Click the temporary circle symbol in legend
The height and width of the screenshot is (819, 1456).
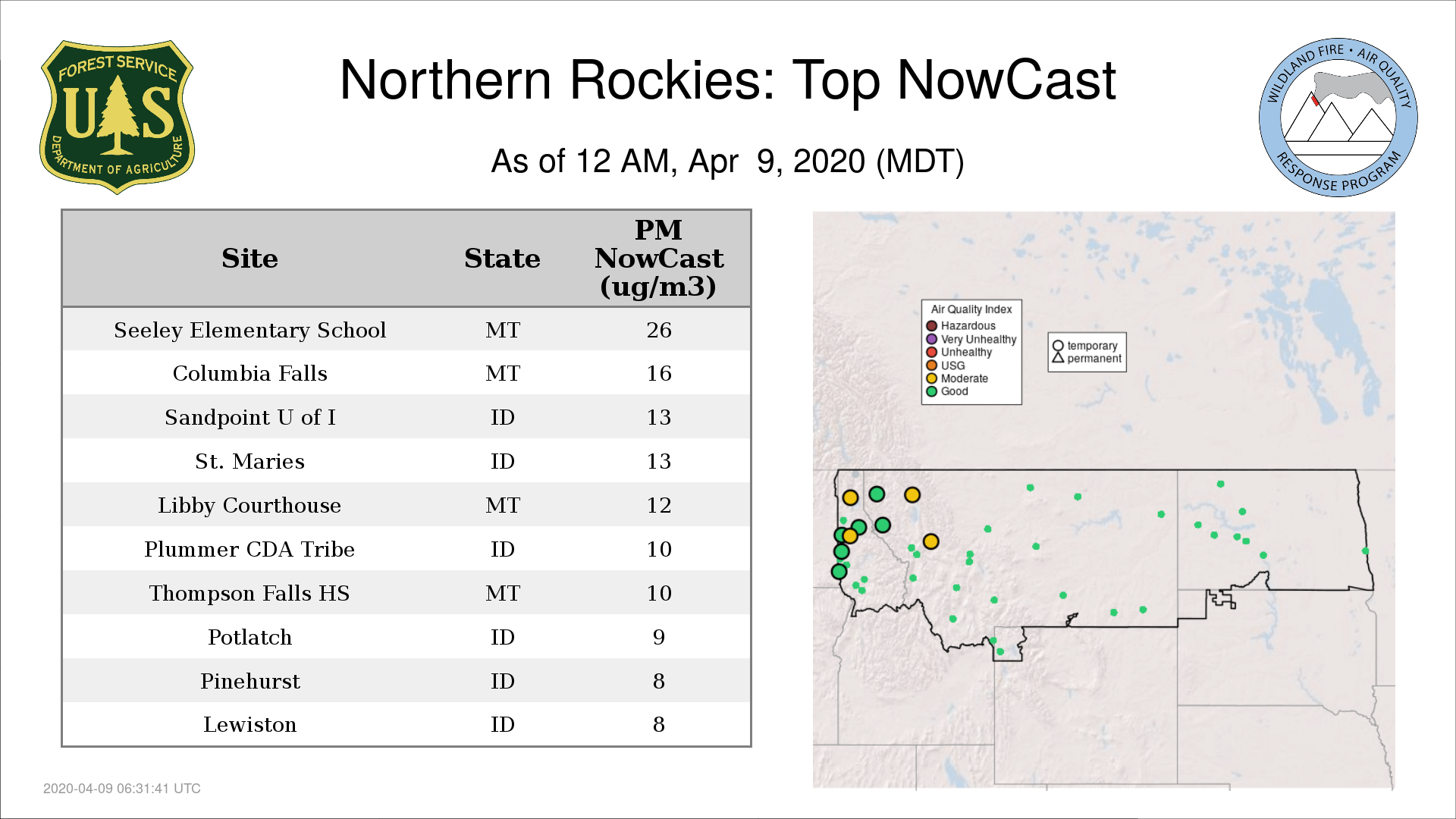coord(1058,346)
